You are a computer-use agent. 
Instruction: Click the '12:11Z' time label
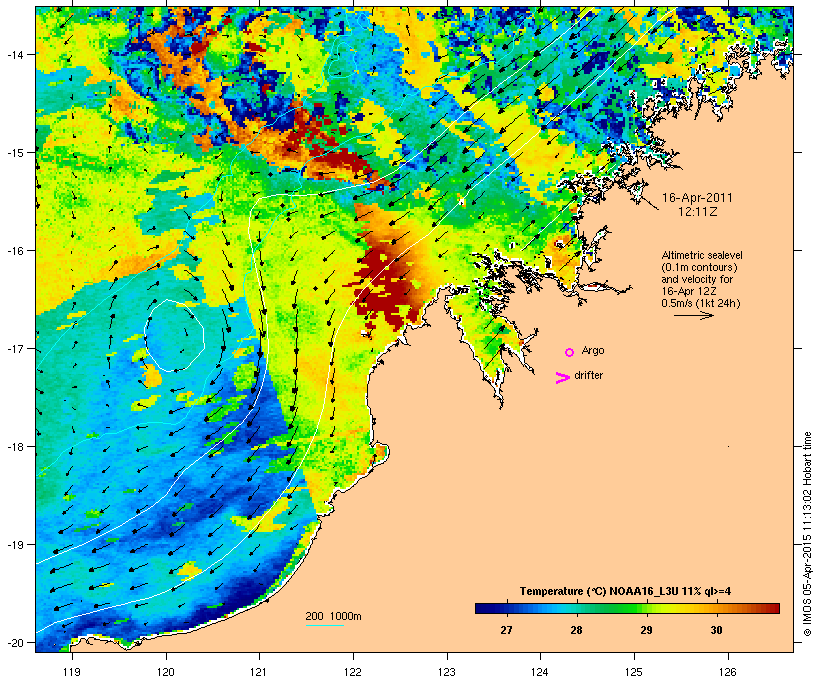(698, 212)
